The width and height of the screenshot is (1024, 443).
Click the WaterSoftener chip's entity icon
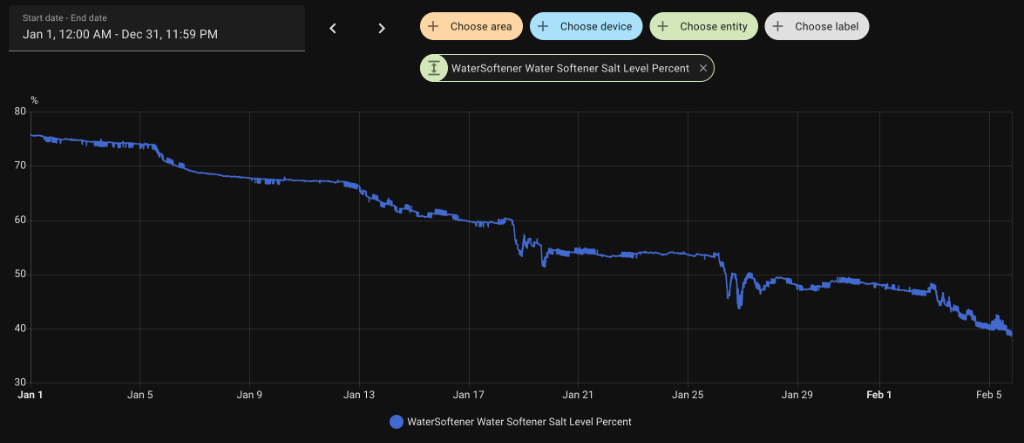coord(434,68)
